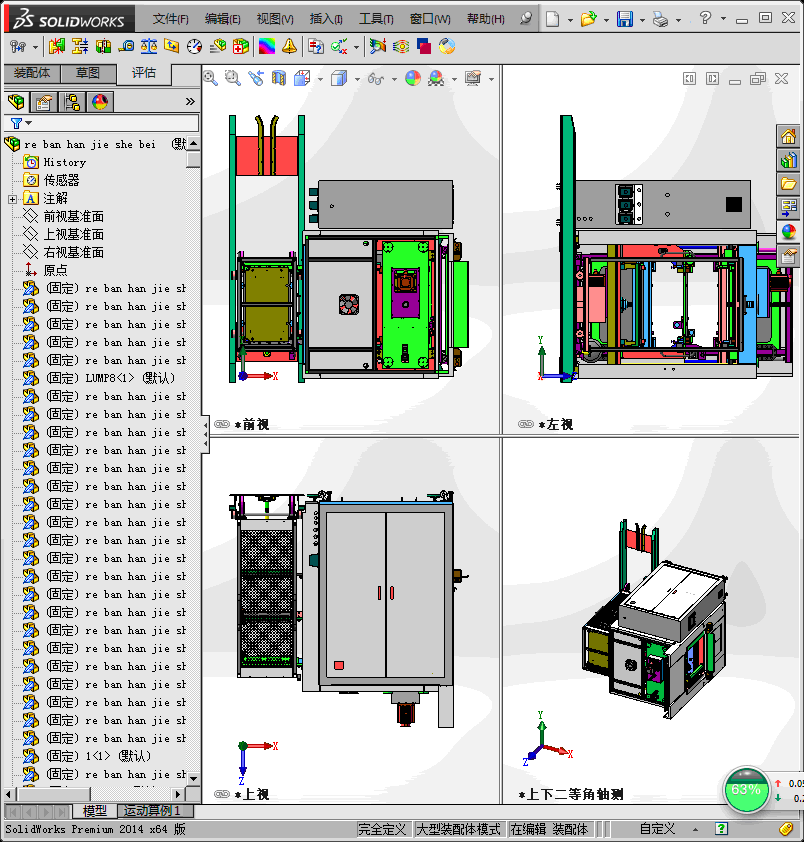This screenshot has width=804, height=842.
Task: Open View Orientation dropdown arrow
Action: click(321, 79)
